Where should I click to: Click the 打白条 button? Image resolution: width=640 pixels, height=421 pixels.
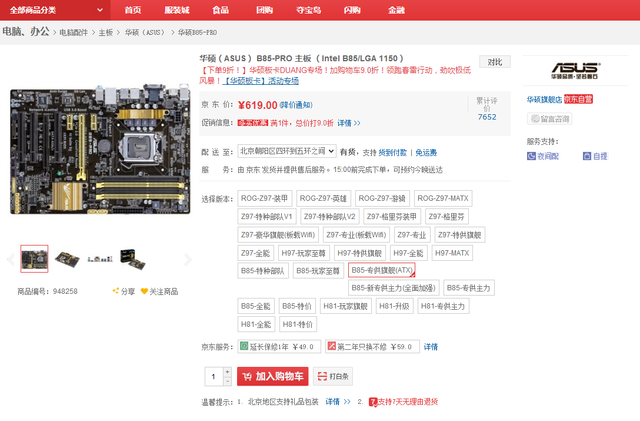333,376
